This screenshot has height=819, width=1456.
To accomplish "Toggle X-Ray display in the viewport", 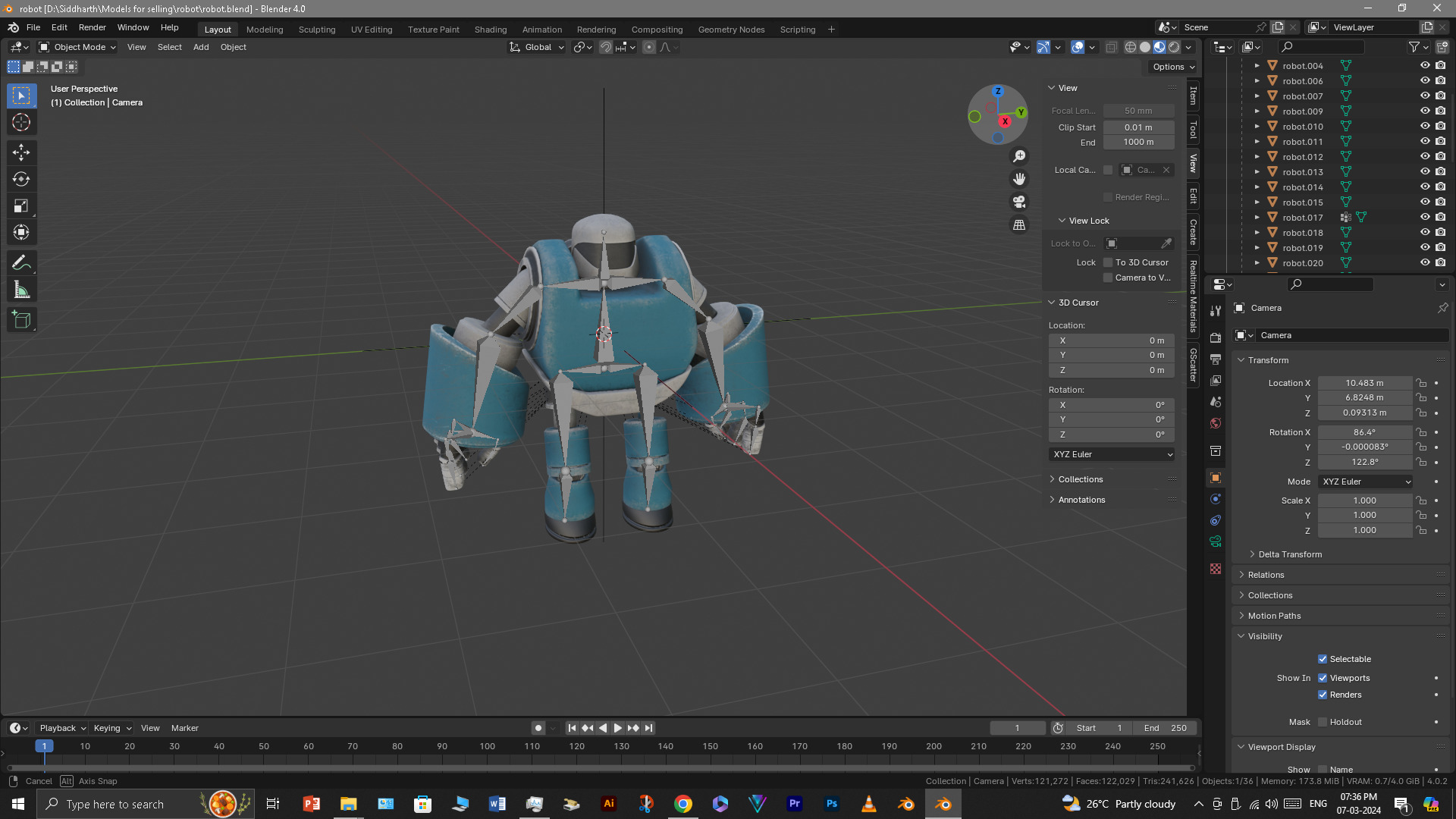I will click(1111, 47).
